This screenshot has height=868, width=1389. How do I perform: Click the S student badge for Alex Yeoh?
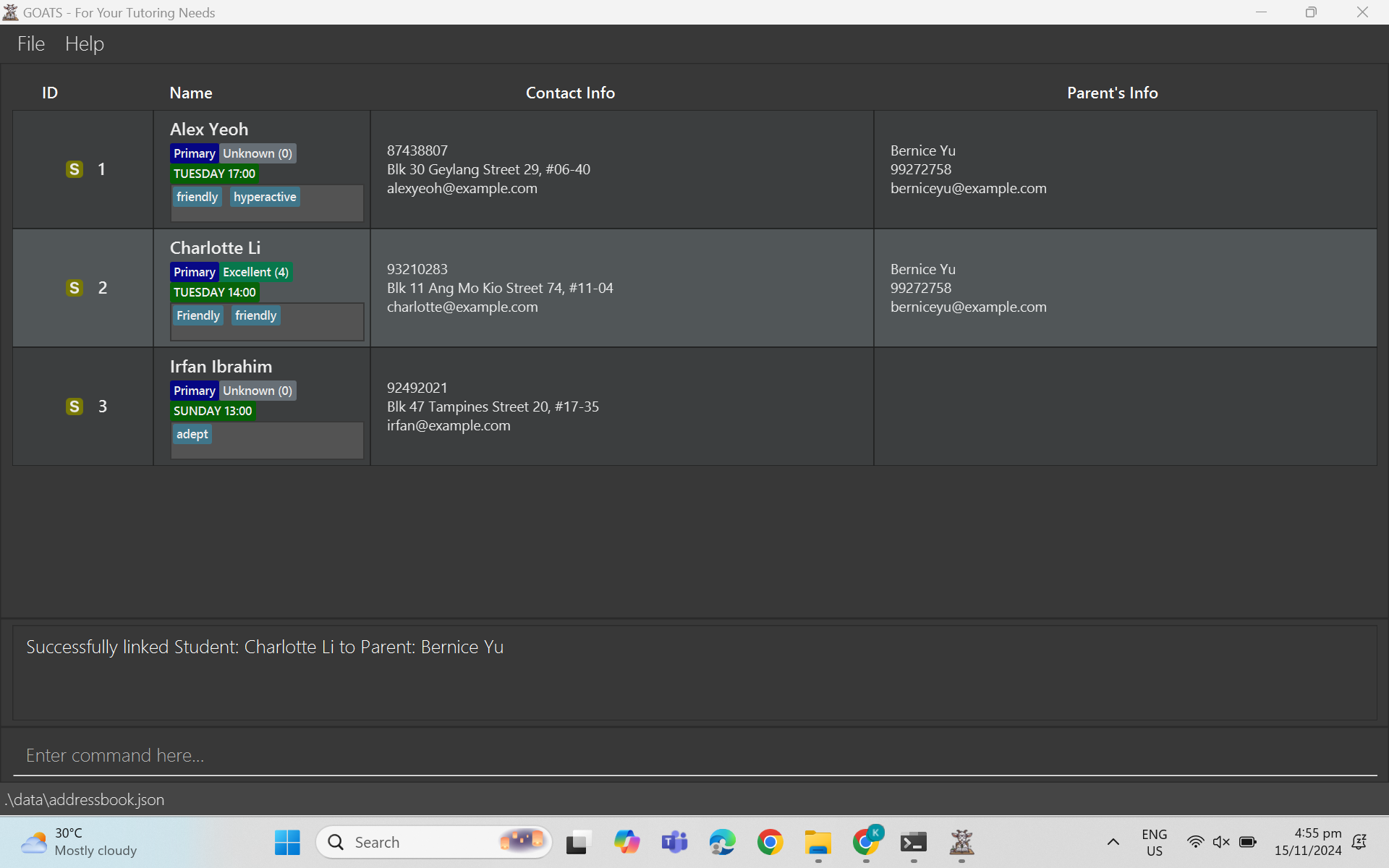pos(74,169)
